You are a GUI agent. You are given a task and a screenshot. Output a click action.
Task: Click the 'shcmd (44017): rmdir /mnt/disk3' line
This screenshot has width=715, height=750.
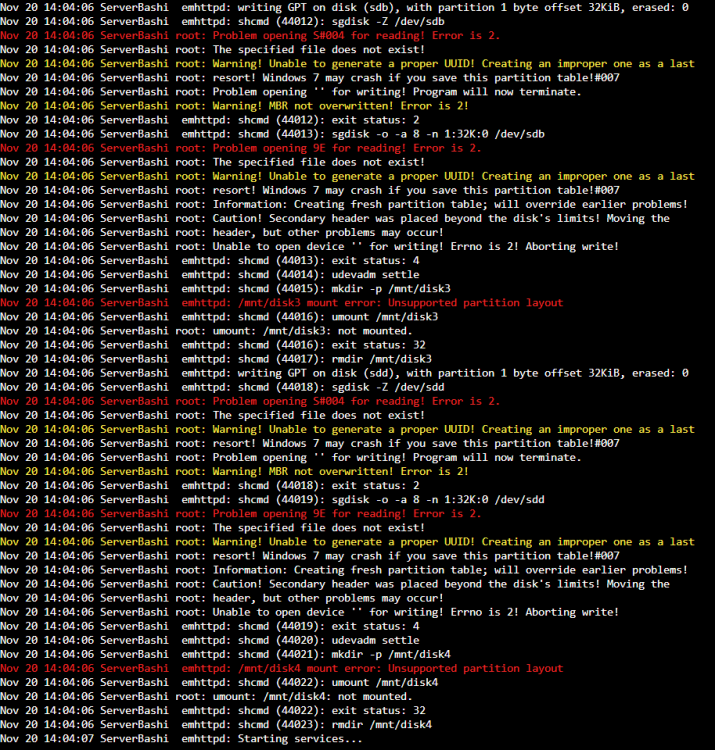pos(216,359)
